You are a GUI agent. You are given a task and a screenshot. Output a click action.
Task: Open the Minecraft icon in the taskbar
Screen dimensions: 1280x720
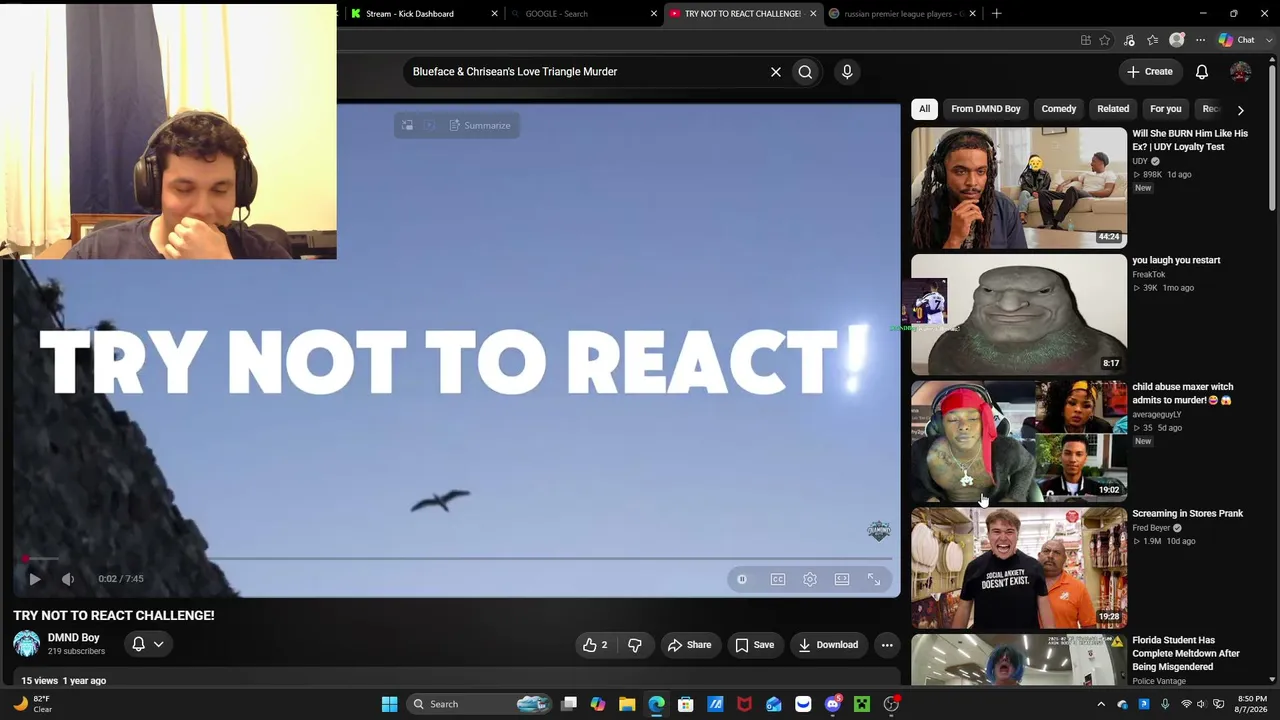pyautogui.click(x=862, y=704)
